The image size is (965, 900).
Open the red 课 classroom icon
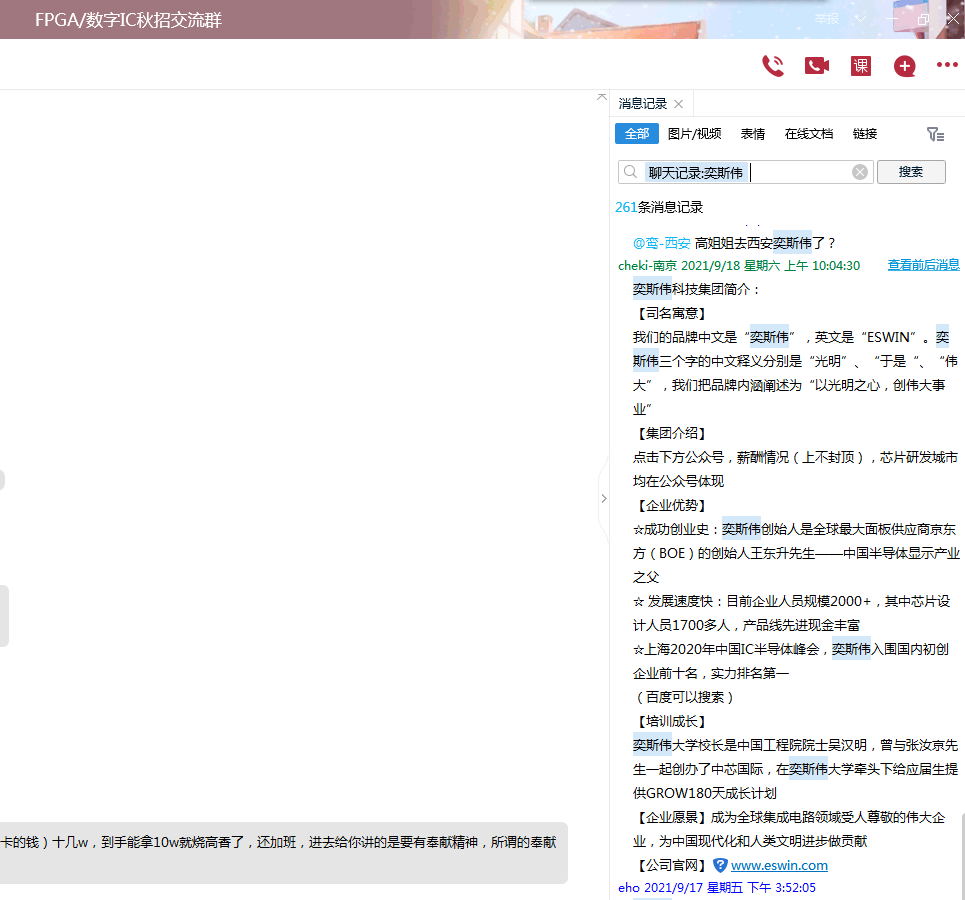pos(860,65)
